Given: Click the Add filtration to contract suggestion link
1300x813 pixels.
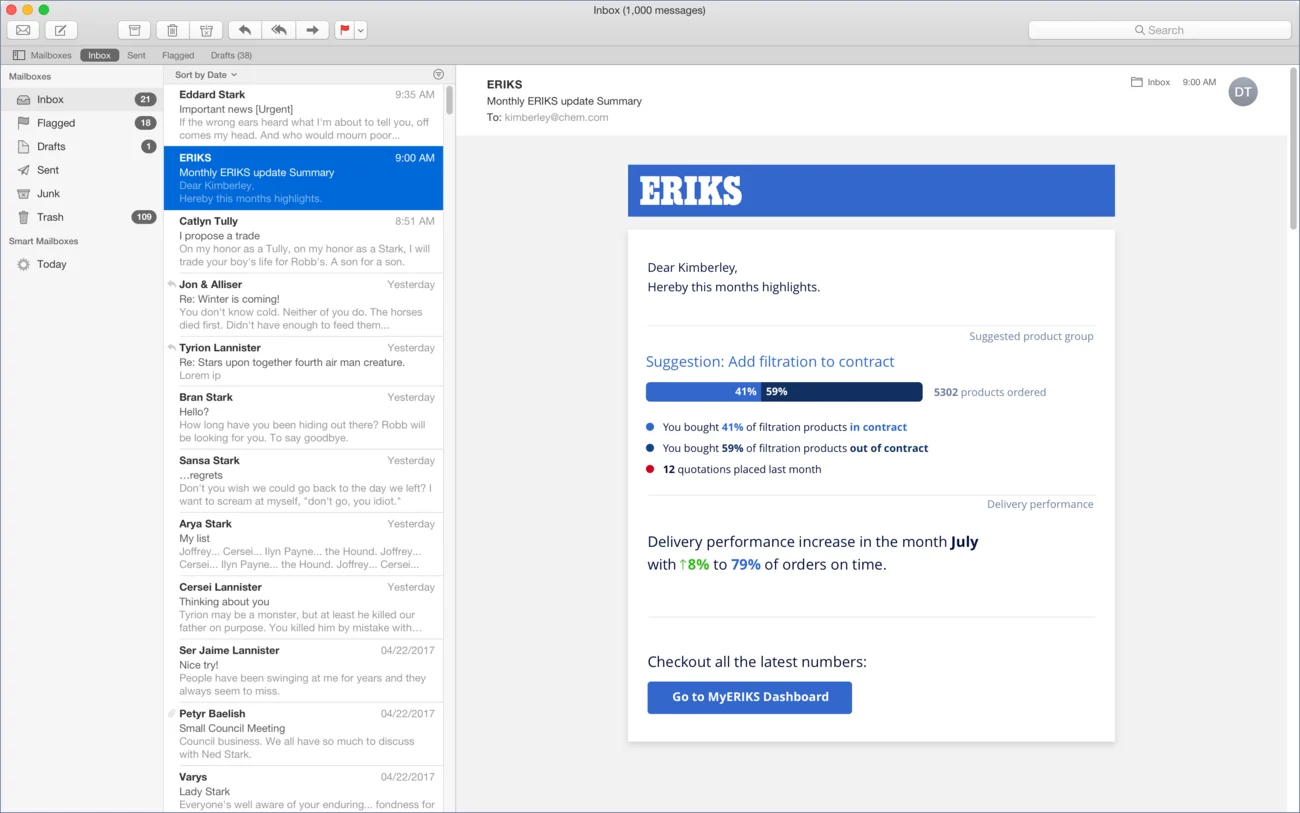Looking at the screenshot, I should (x=770, y=362).
